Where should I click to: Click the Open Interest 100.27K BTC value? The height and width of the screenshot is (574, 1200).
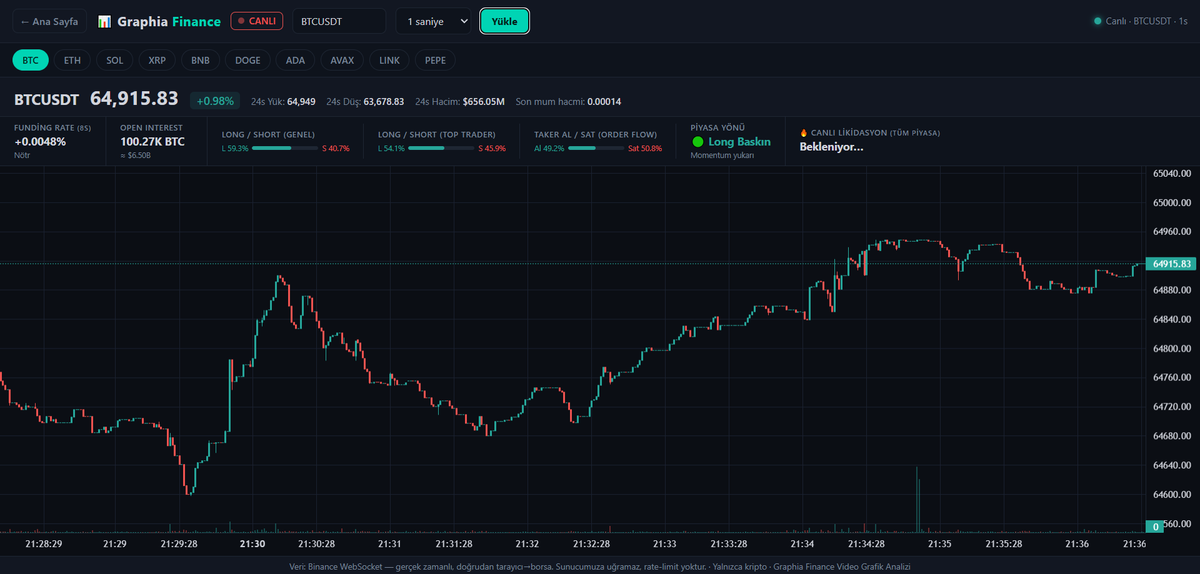coord(152,142)
